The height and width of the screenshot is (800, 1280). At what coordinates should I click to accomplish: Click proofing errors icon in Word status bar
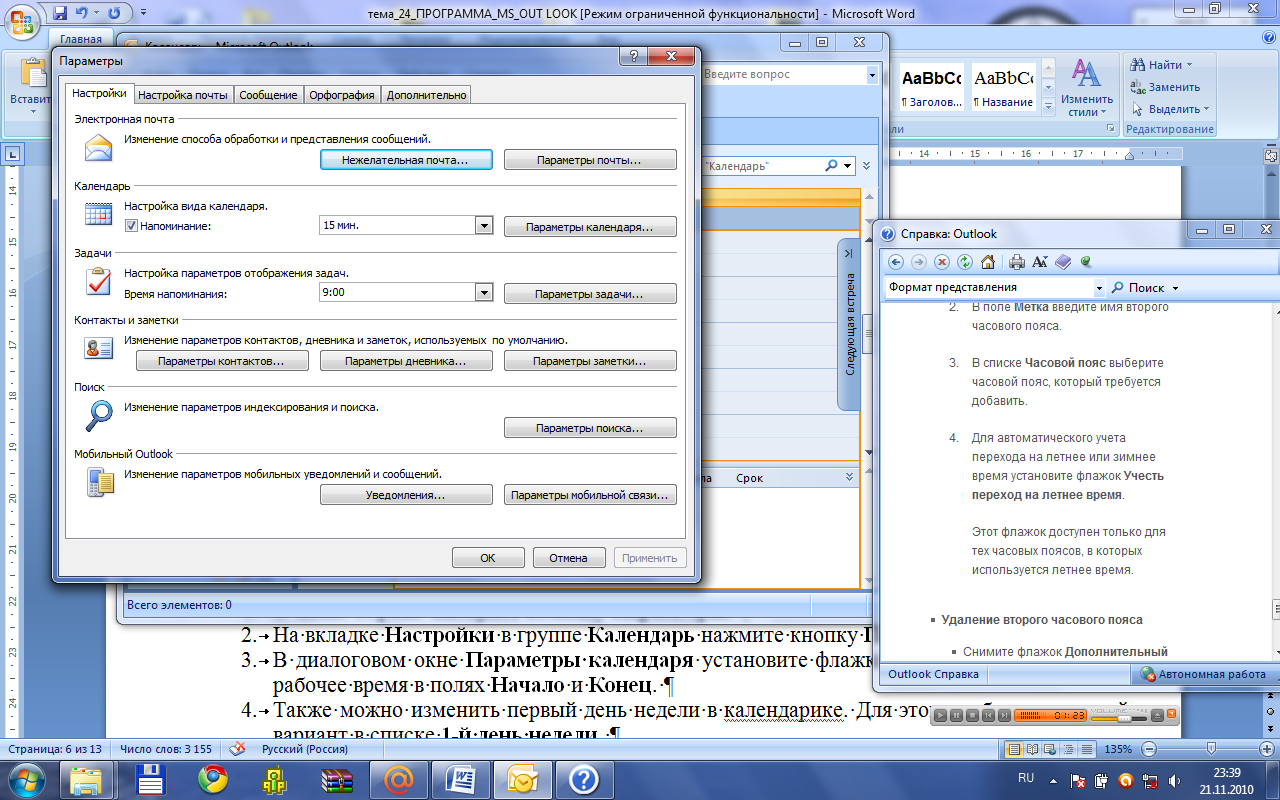(238, 748)
